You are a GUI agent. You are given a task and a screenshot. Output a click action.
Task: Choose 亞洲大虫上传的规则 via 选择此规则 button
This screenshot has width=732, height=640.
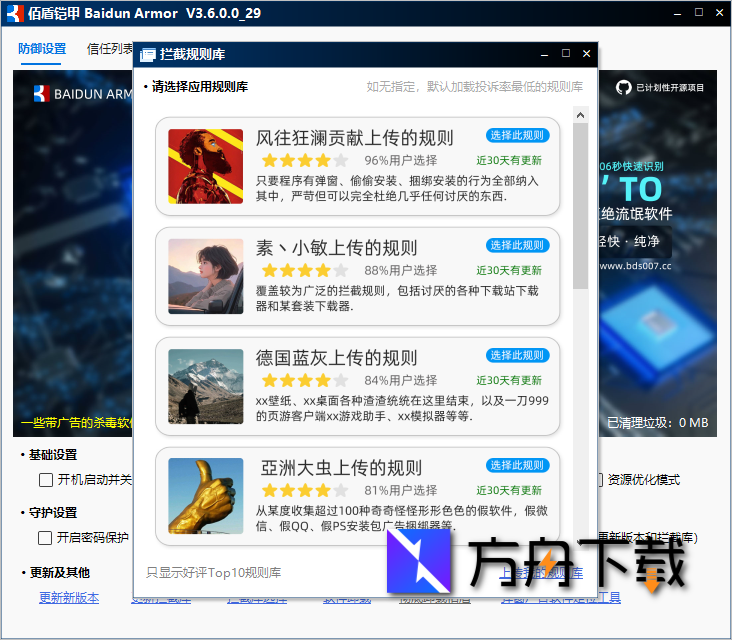(517, 465)
